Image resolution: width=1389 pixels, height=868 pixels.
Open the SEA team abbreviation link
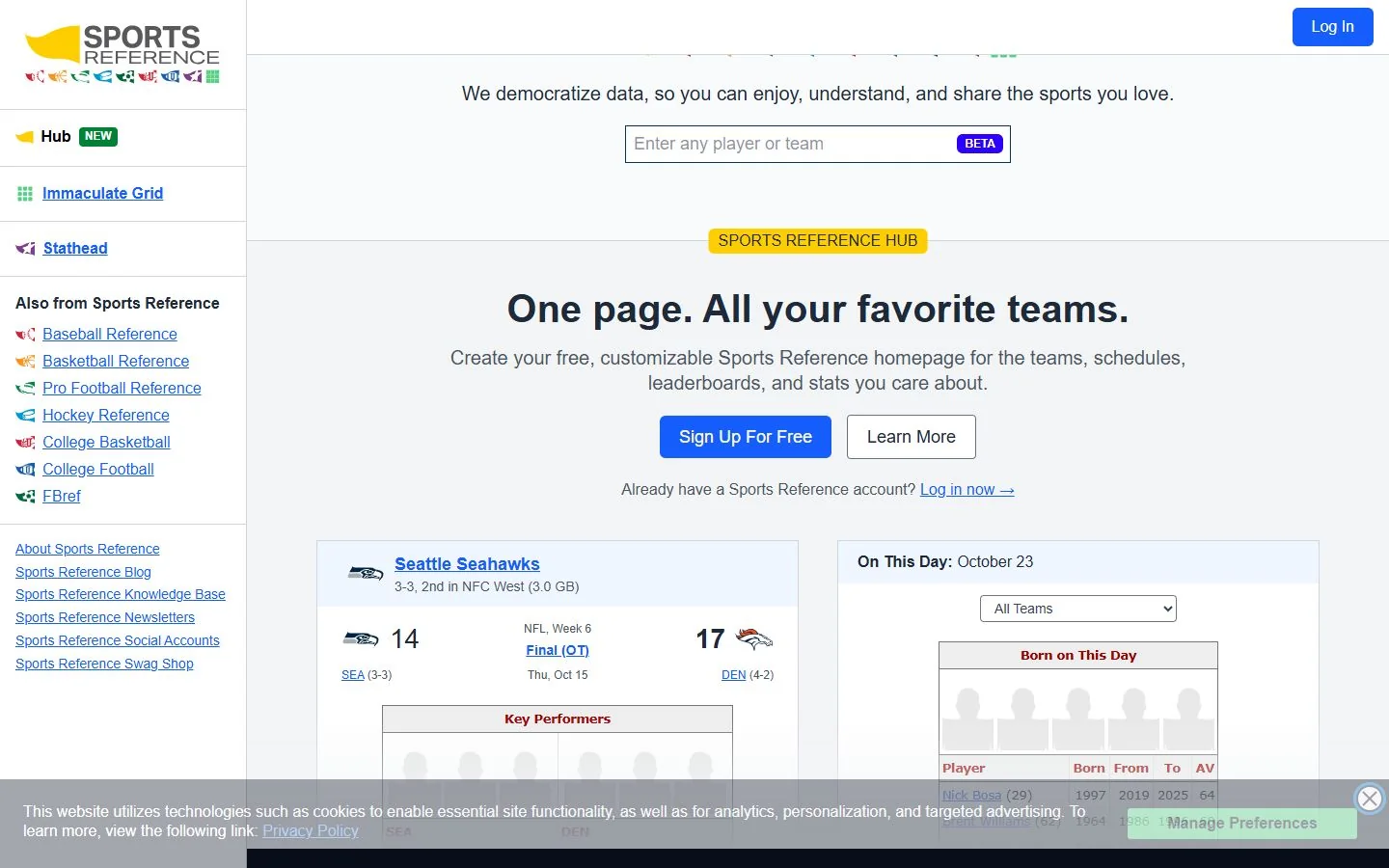click(353, 675)
